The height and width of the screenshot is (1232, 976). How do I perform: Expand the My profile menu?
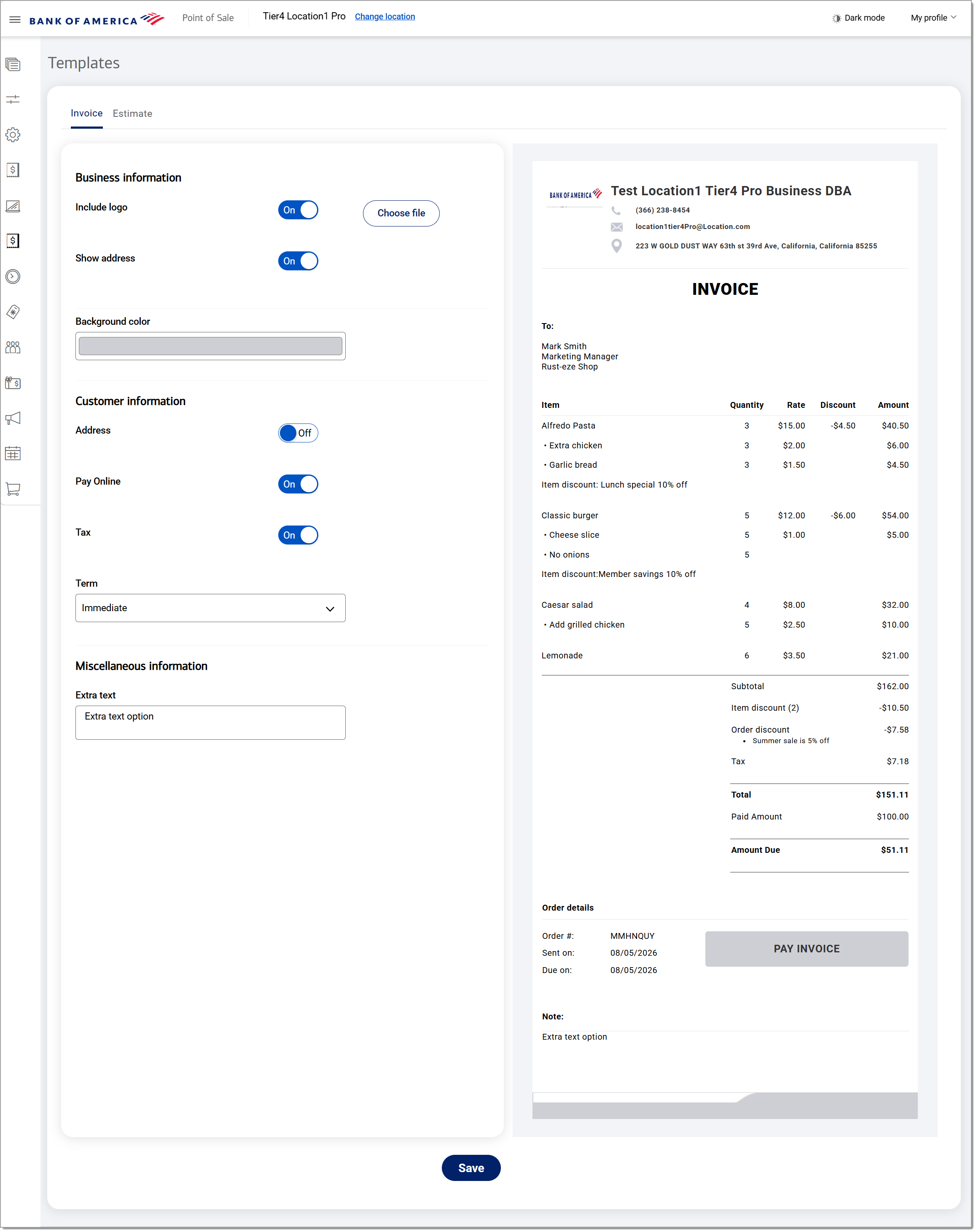(934, 18)
